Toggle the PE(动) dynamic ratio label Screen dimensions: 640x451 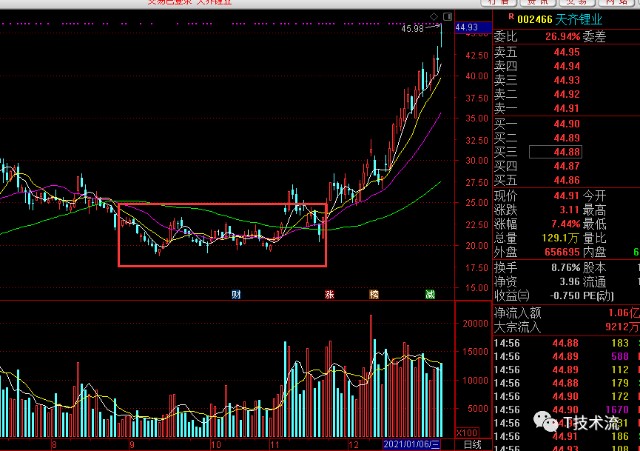[601, 296]
